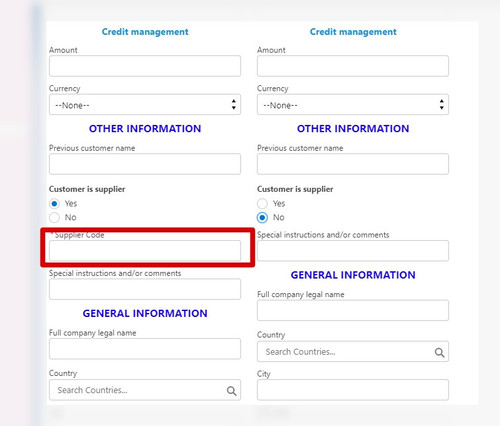Click the Amount field in right form
This screenshot has height=426, width=500.
[353, 66]
